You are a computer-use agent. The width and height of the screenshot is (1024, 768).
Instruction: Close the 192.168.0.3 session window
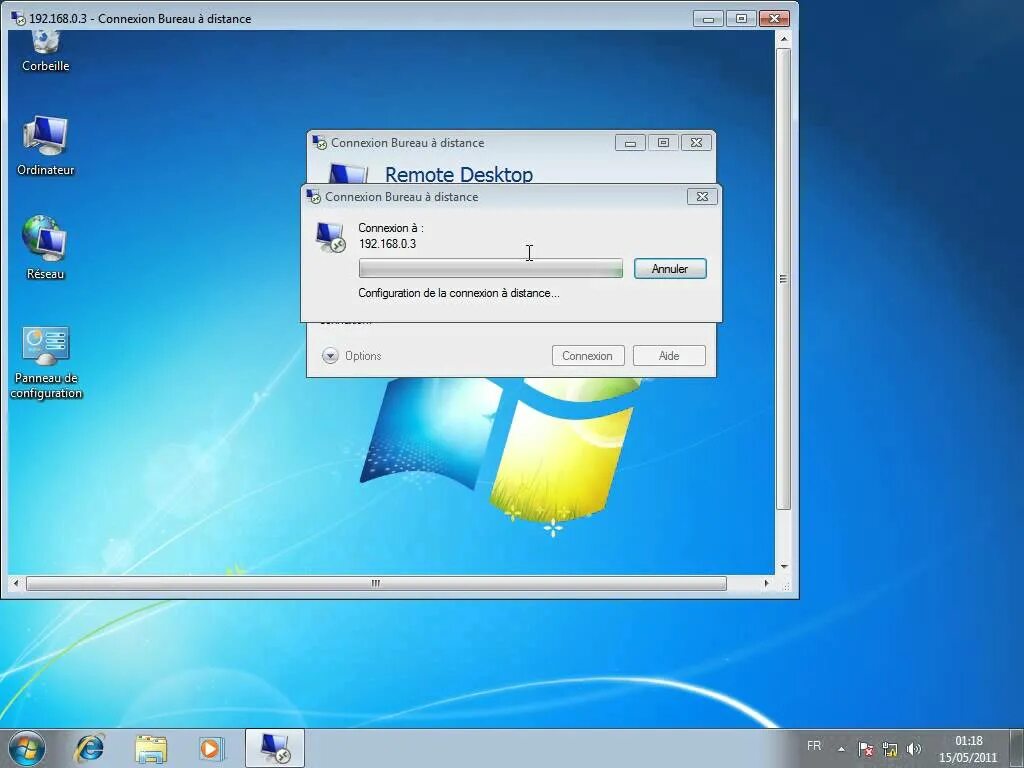click(x=774, y=18)
